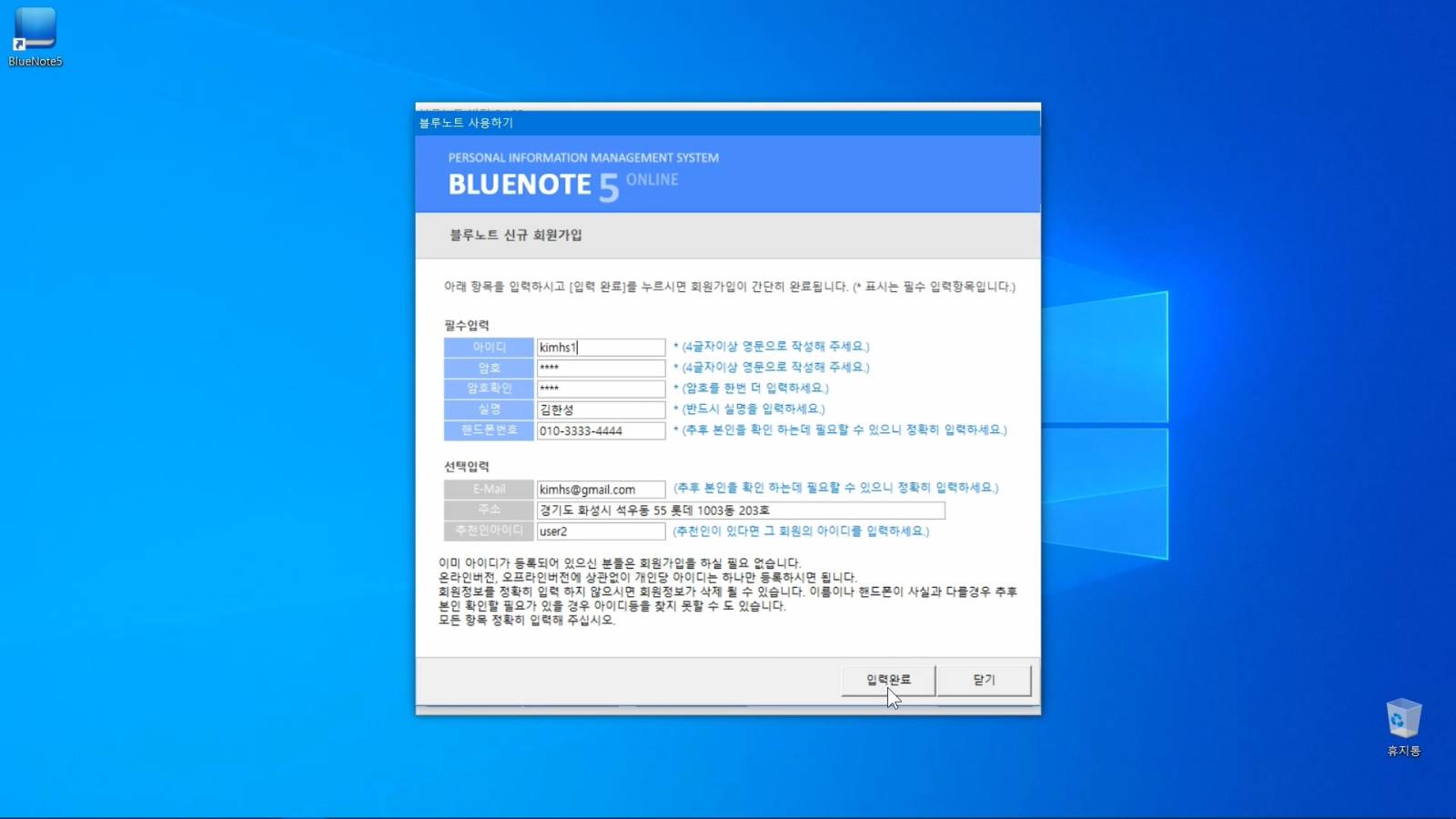Click the PERSONAL INFORMATION MANAGEMENT SYSTEM text
Viewport: 1456px width, 819px height.
pos(583,158)
